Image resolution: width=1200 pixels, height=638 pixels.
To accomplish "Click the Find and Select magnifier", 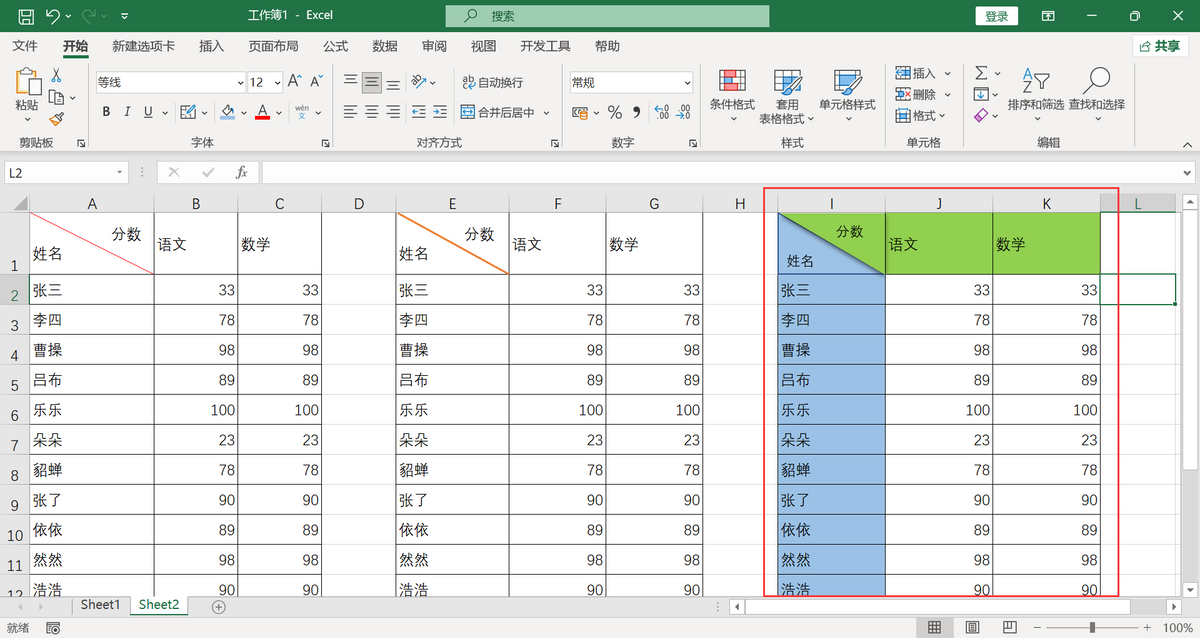I will 1096,83.
